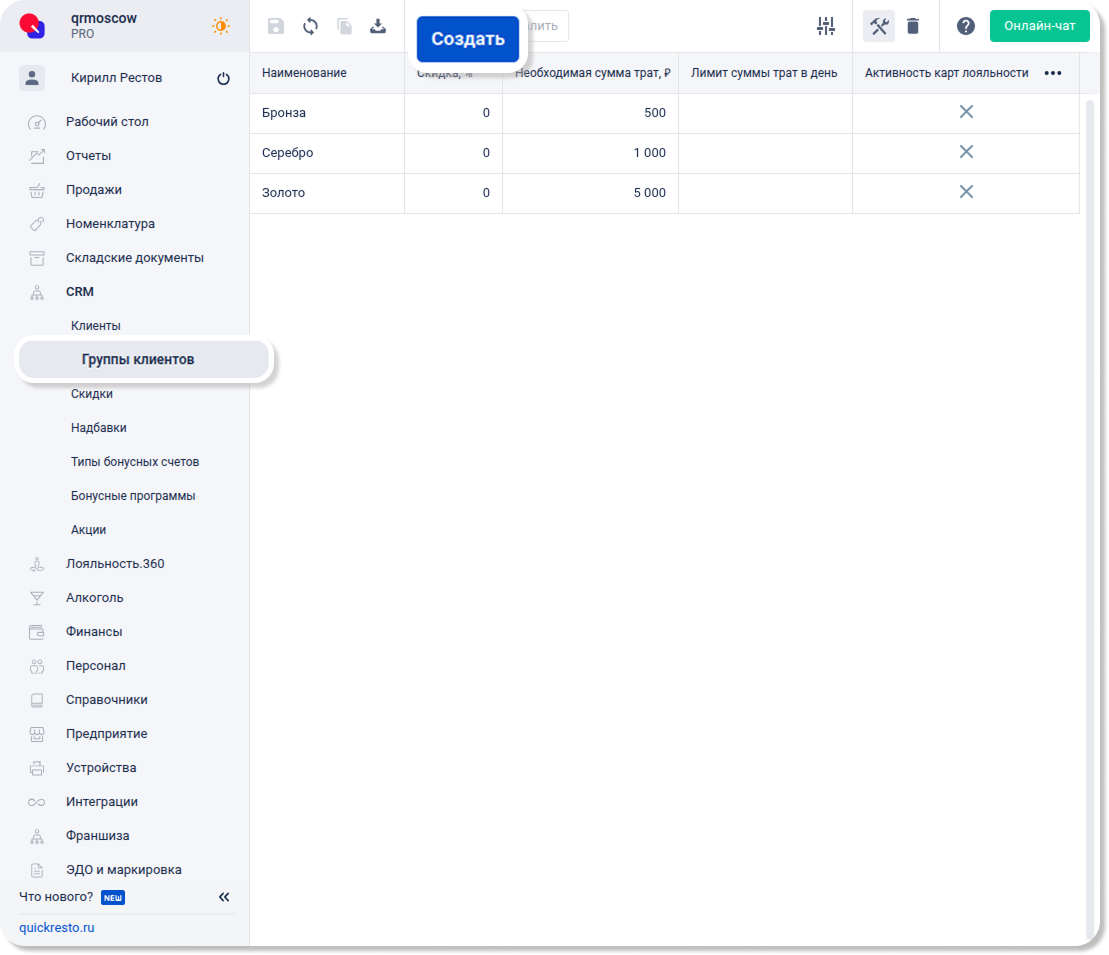This screenshot has width=1109, height=955.
Task: Select Скидки in the CRM submenu
Action: [x=92, y=394]
